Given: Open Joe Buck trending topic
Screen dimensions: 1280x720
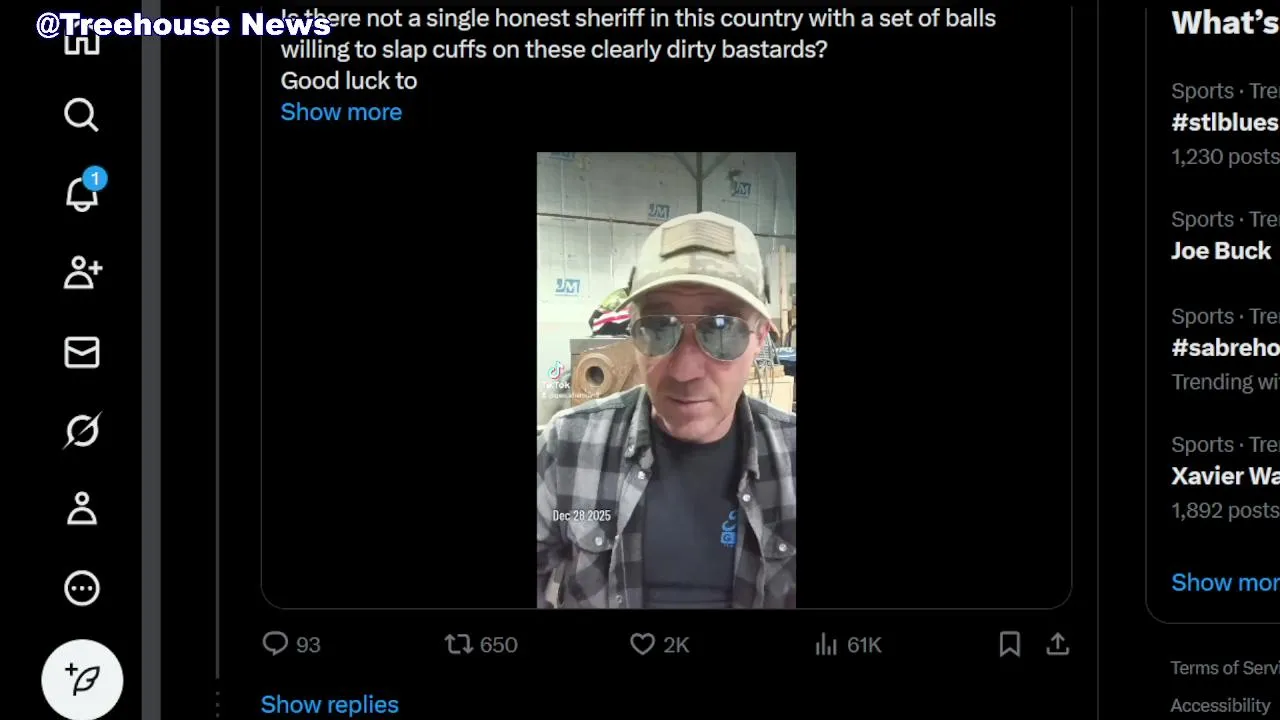Looking at the screenshot, I should coord(1221,251).
